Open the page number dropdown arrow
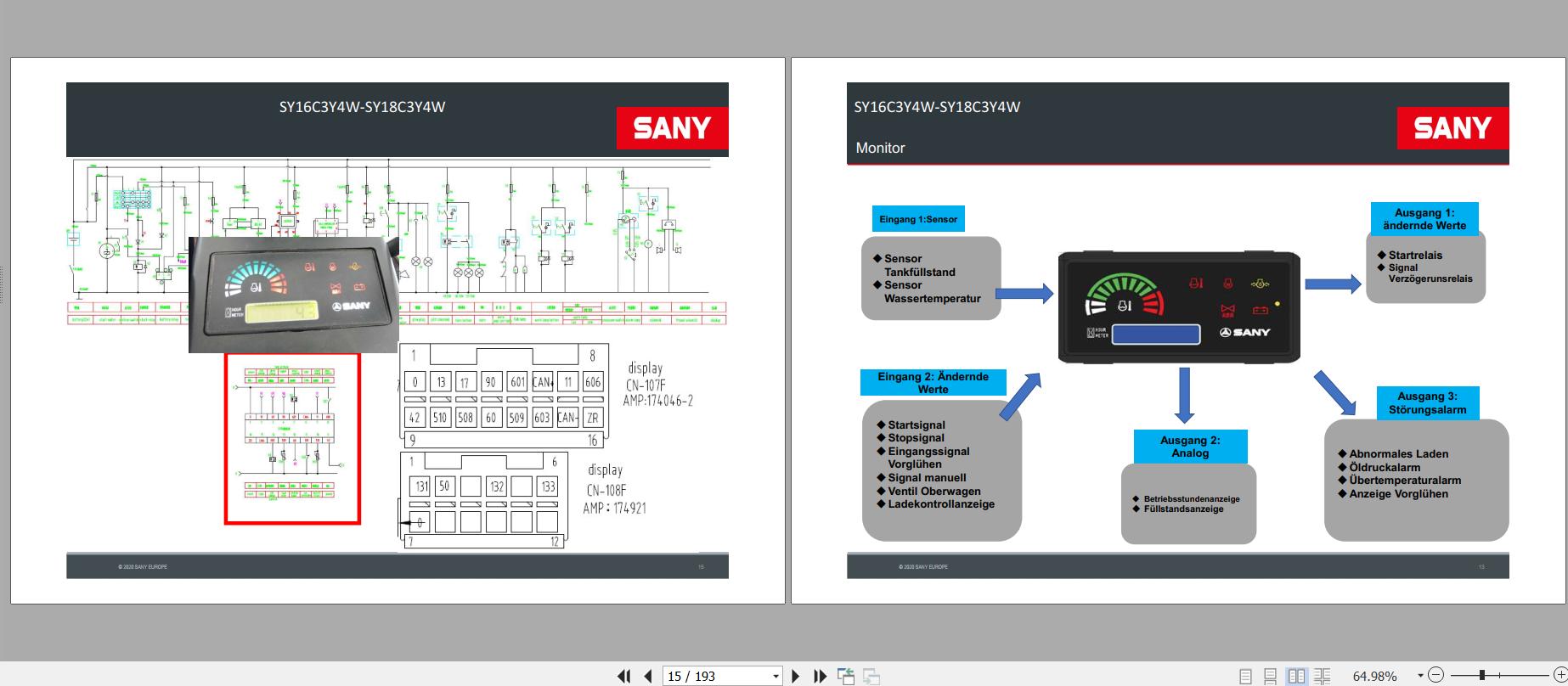This screenshot has height=686, width=1568. [x=776, y=677]
